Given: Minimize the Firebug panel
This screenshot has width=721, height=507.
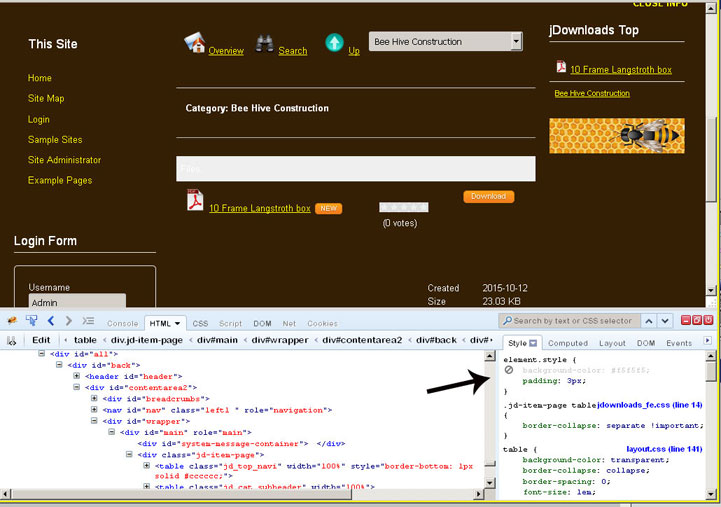Looking at the screenshot, I should [686, 320].
